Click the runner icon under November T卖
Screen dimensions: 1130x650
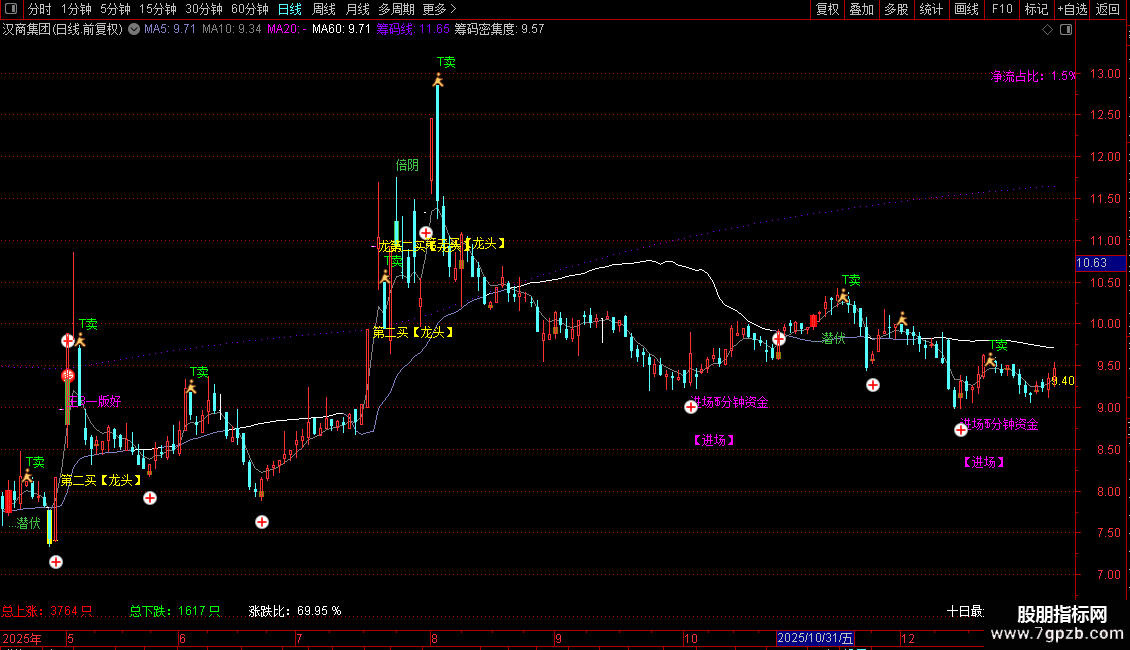pyautogui.click(x=842, y=295)
